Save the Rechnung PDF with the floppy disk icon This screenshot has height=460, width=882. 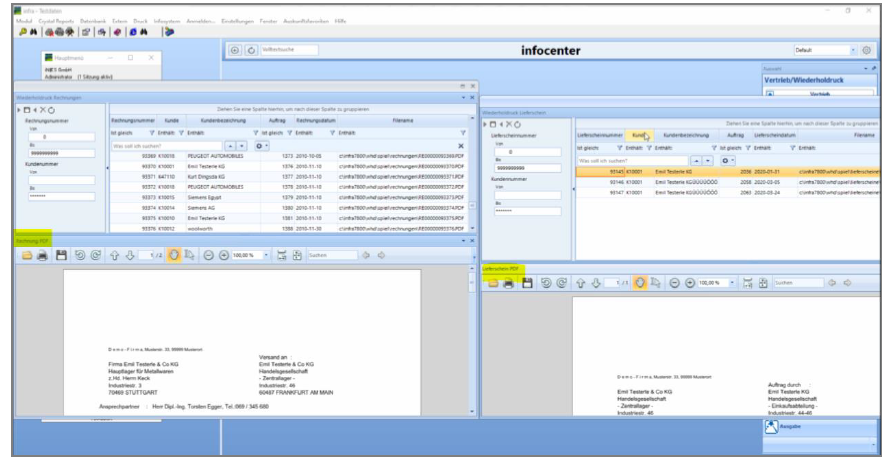coord(61,256)
